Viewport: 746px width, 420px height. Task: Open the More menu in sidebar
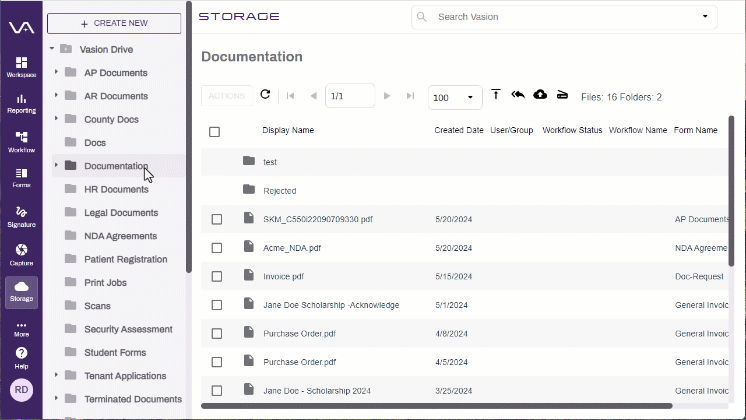click(x=21, y=329)
